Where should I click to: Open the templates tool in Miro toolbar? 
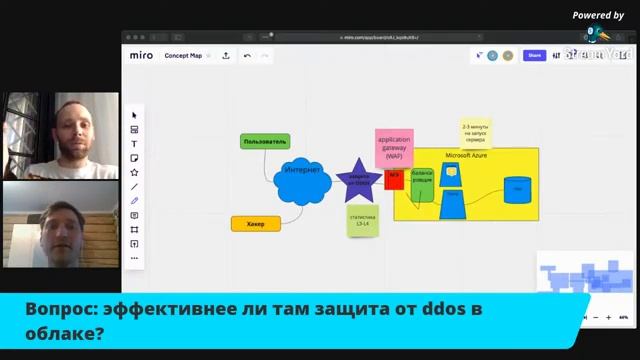click(134, 130)
